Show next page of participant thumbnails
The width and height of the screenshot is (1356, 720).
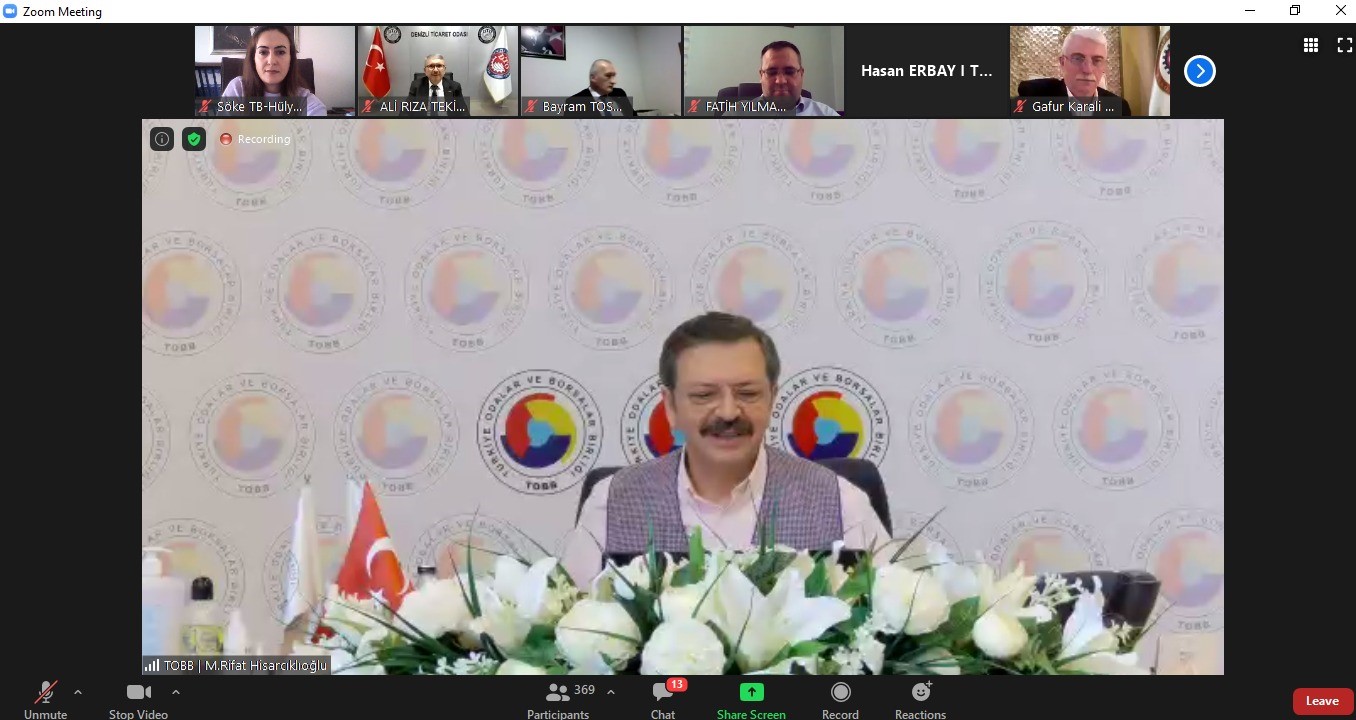click(1199, 71)
